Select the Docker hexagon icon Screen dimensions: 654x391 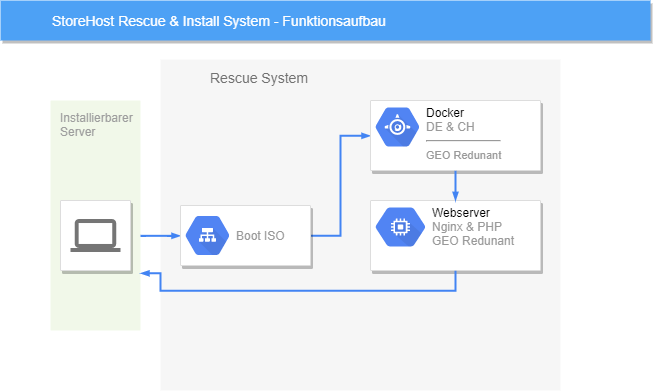point(397,127)
